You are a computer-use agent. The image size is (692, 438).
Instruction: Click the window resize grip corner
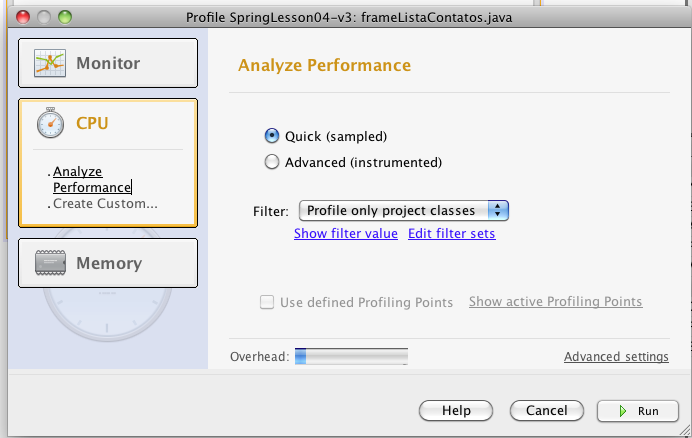click(685, 430)
